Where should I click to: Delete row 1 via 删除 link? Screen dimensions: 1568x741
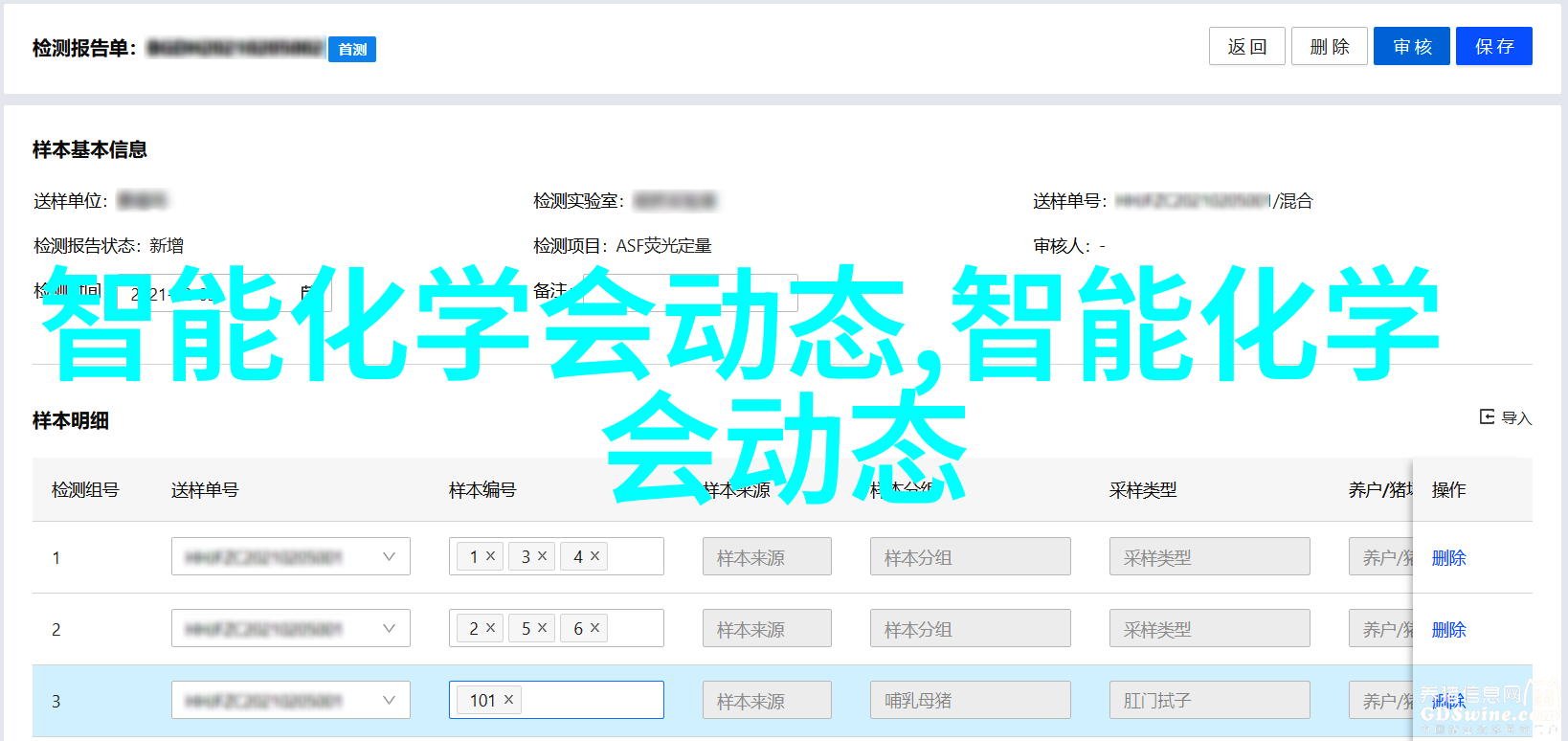click(1448, 557)
